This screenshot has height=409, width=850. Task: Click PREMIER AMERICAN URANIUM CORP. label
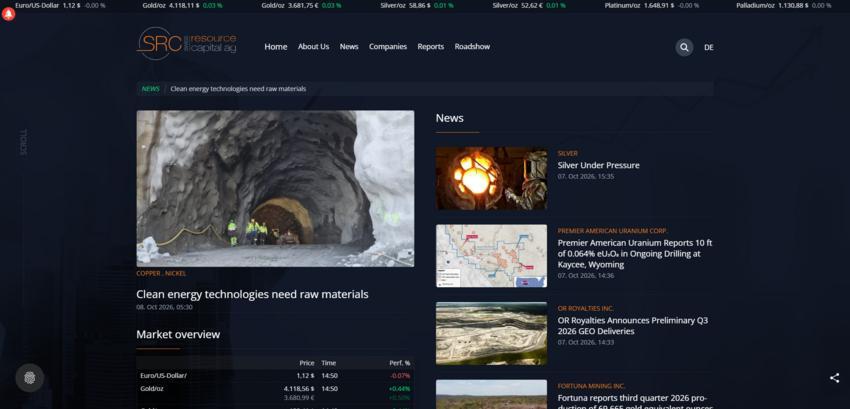[x=613, y=231]
